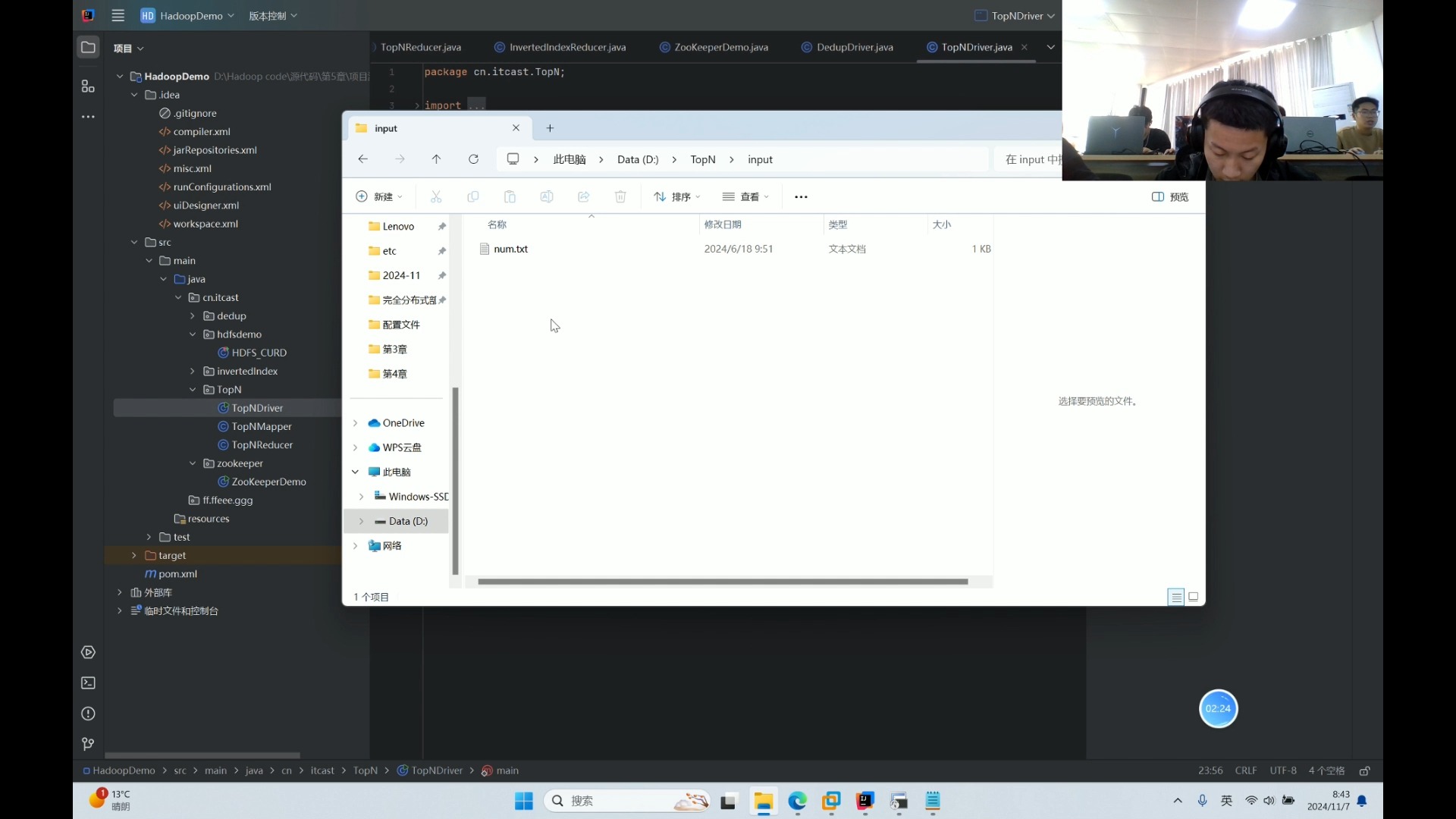
Task: Click the TopNDriver.java tab
Action: [x=977, y=47]
